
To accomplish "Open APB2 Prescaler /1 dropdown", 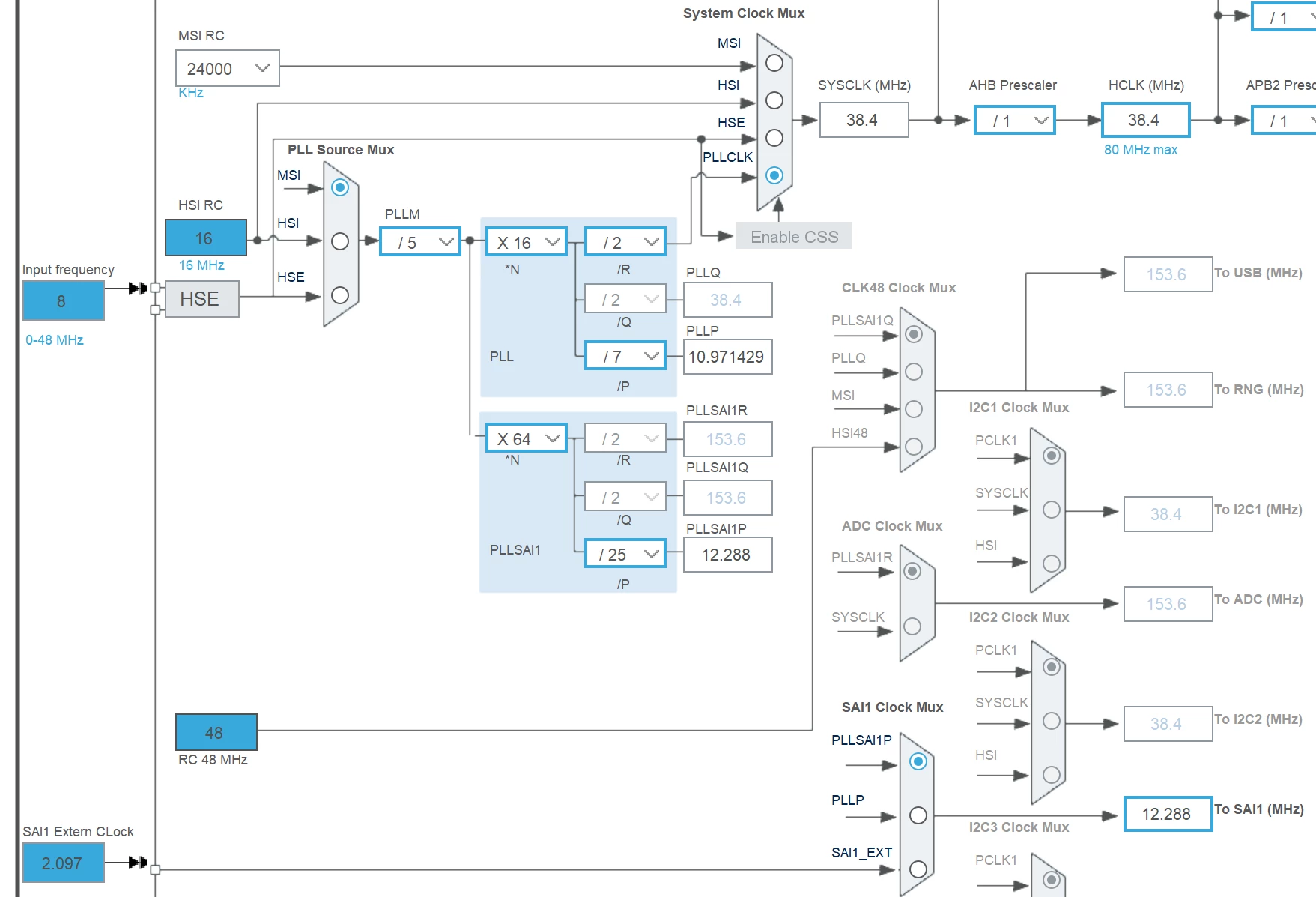I will pos(1284,120).
